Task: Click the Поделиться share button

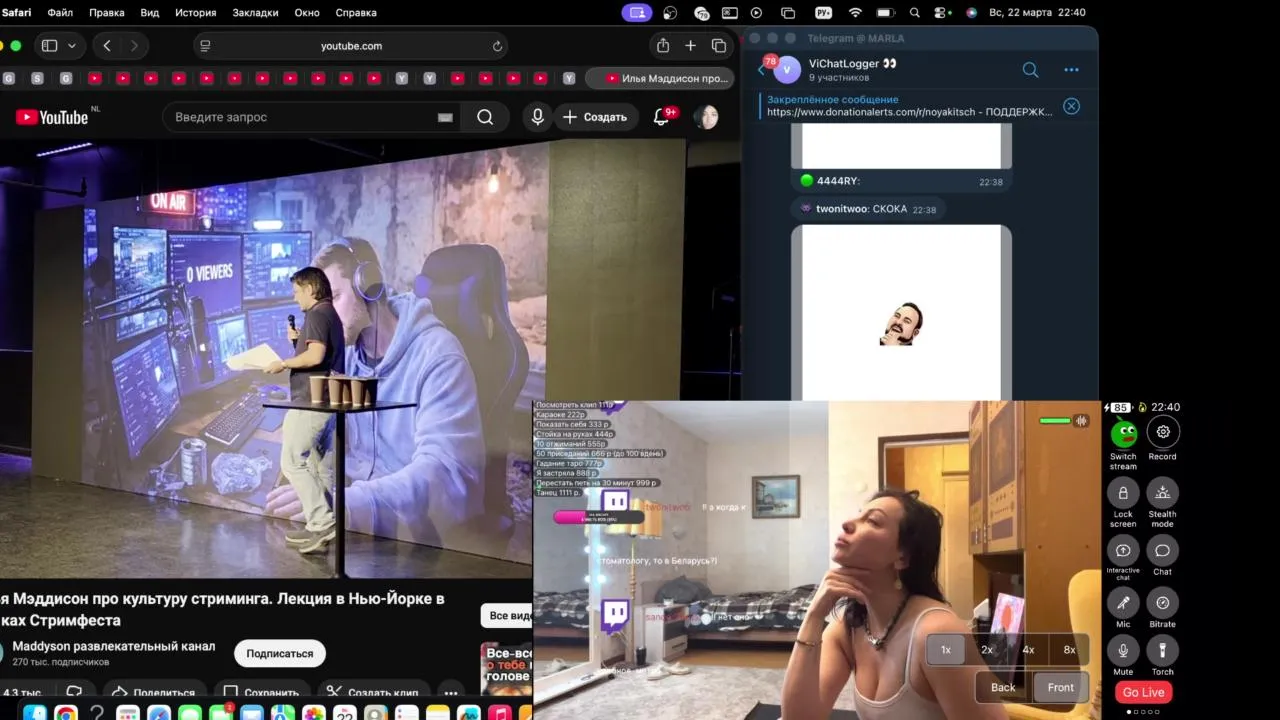Action: pyautogui.click(x=155, y=692)
